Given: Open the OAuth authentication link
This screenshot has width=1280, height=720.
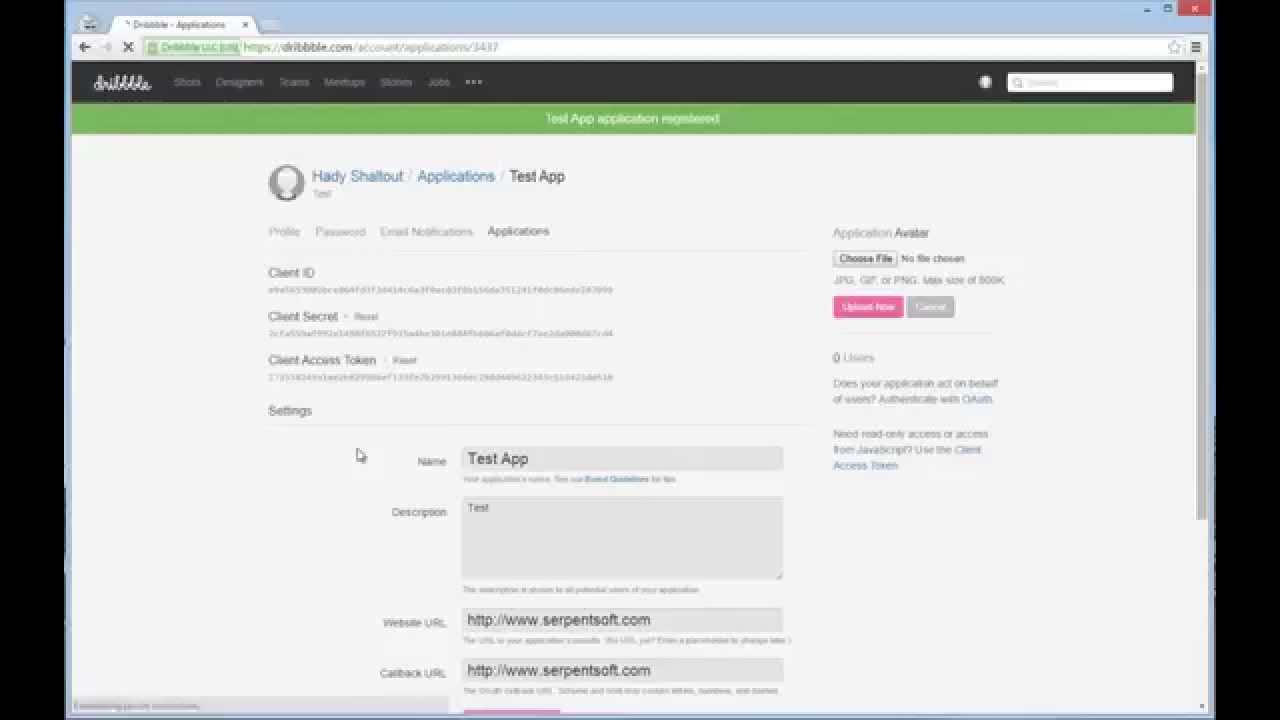Looking at the screenshot, I should 977,399.
